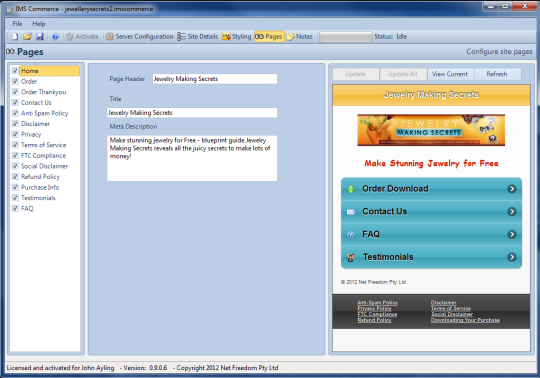Toggle the Disclaimer page checkbox

[15, 124]
